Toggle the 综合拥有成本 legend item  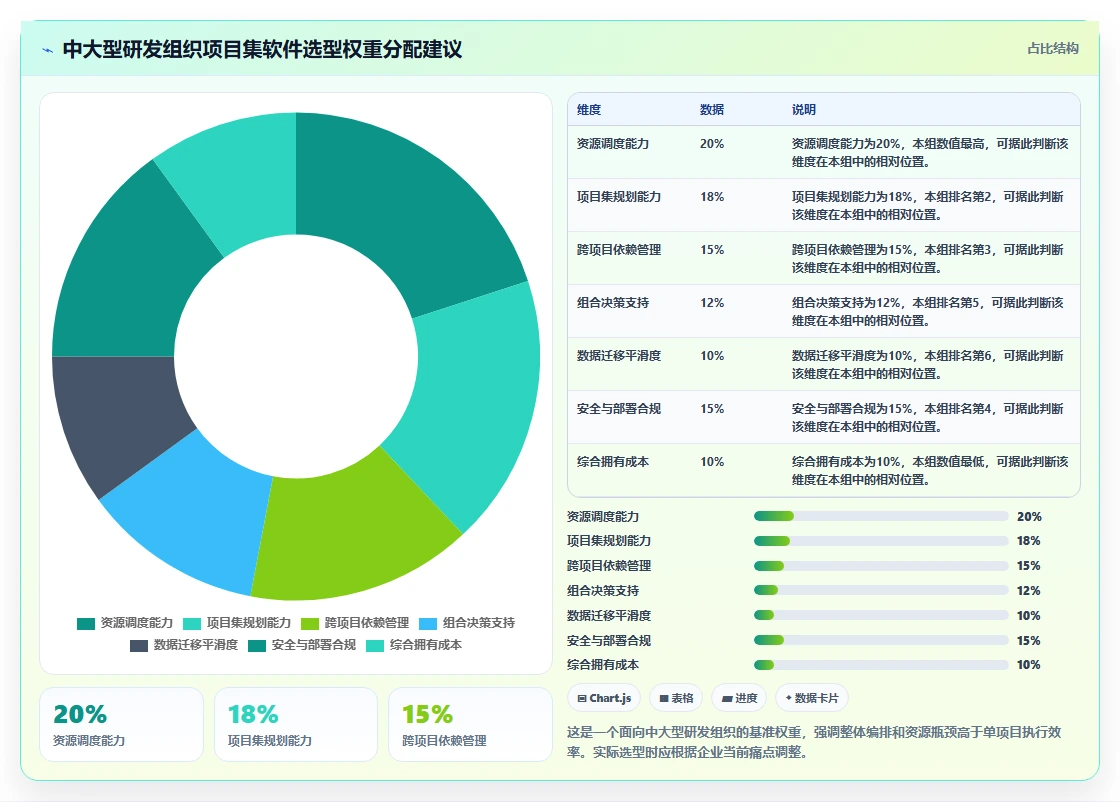point(414,645)
